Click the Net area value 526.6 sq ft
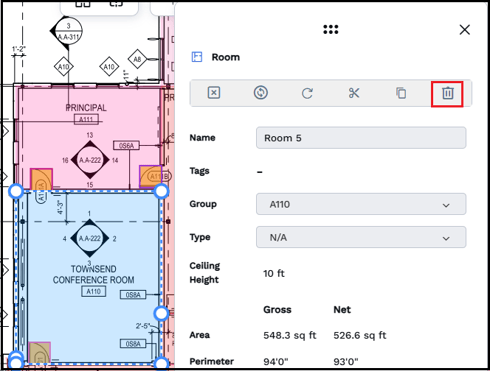This screenshot has height=371, width=490. pos(360,335)
